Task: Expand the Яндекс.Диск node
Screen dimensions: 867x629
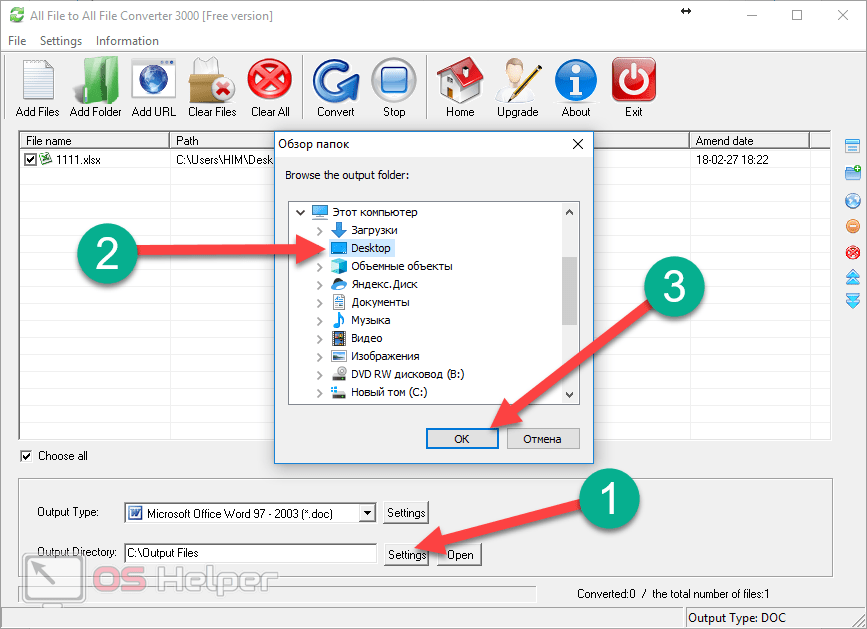Action: click(x=320, y=285)
